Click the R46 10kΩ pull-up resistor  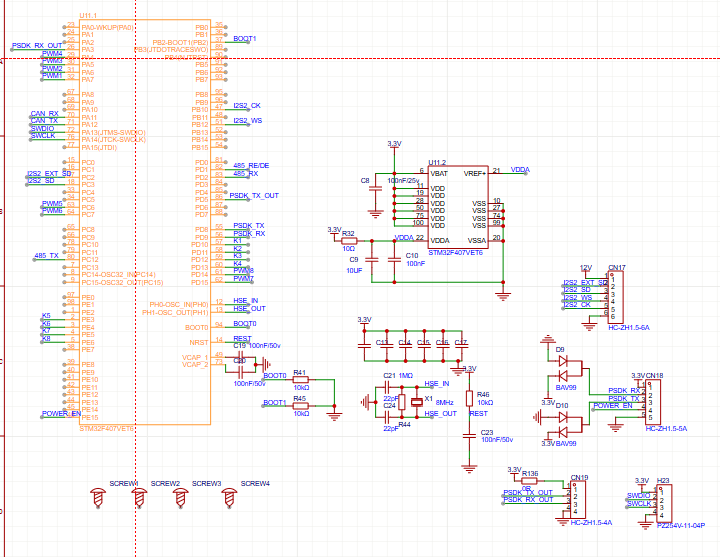(x=469, y=398)
